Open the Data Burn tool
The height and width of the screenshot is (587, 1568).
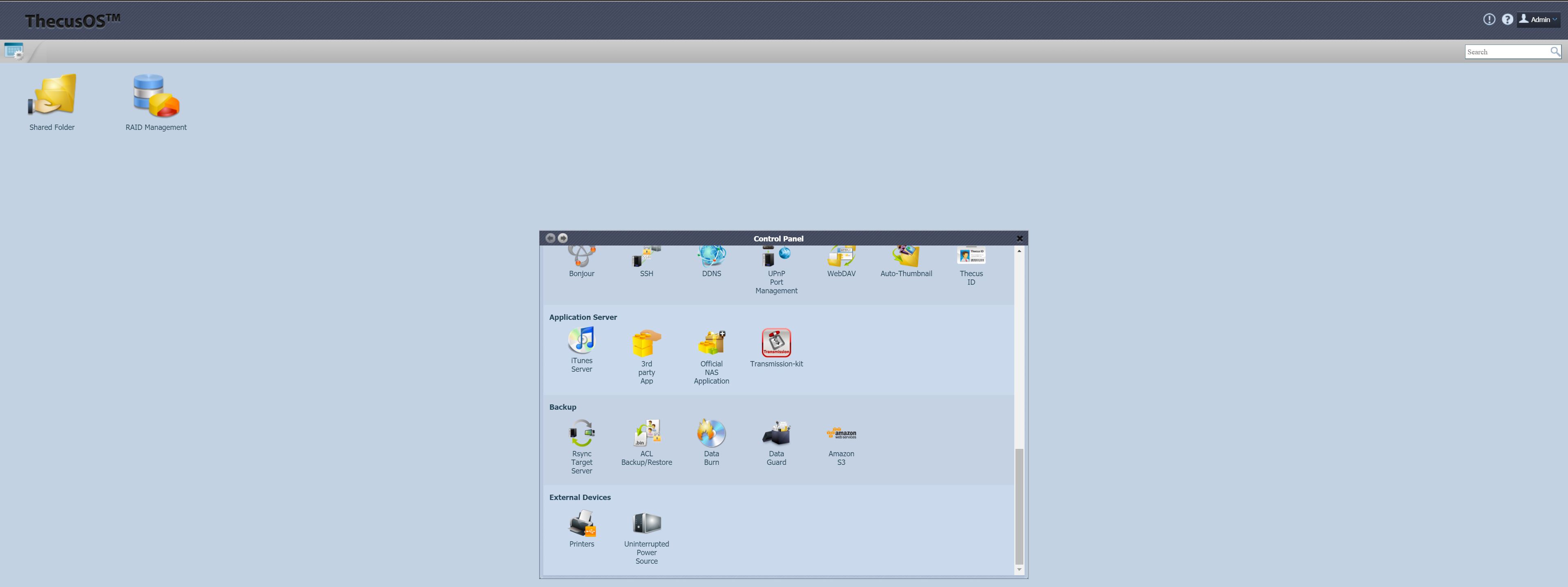click(711, 433)
